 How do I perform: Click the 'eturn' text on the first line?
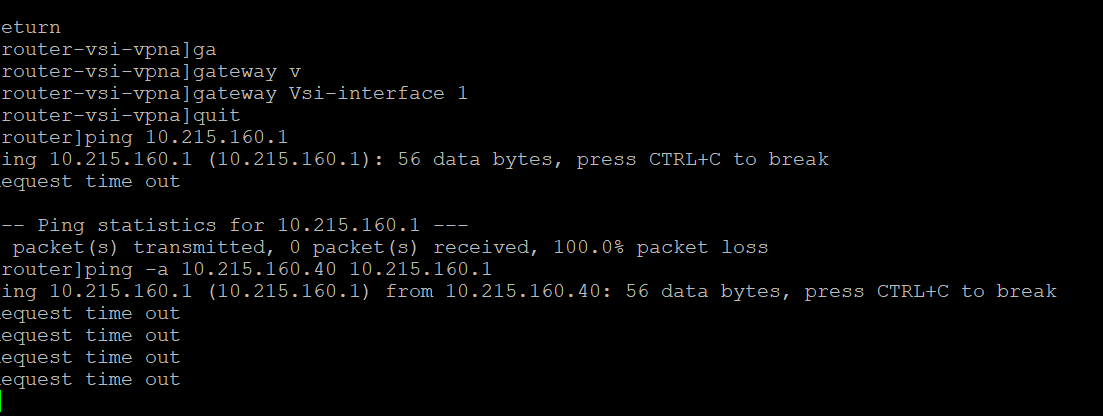click(31, 27)
